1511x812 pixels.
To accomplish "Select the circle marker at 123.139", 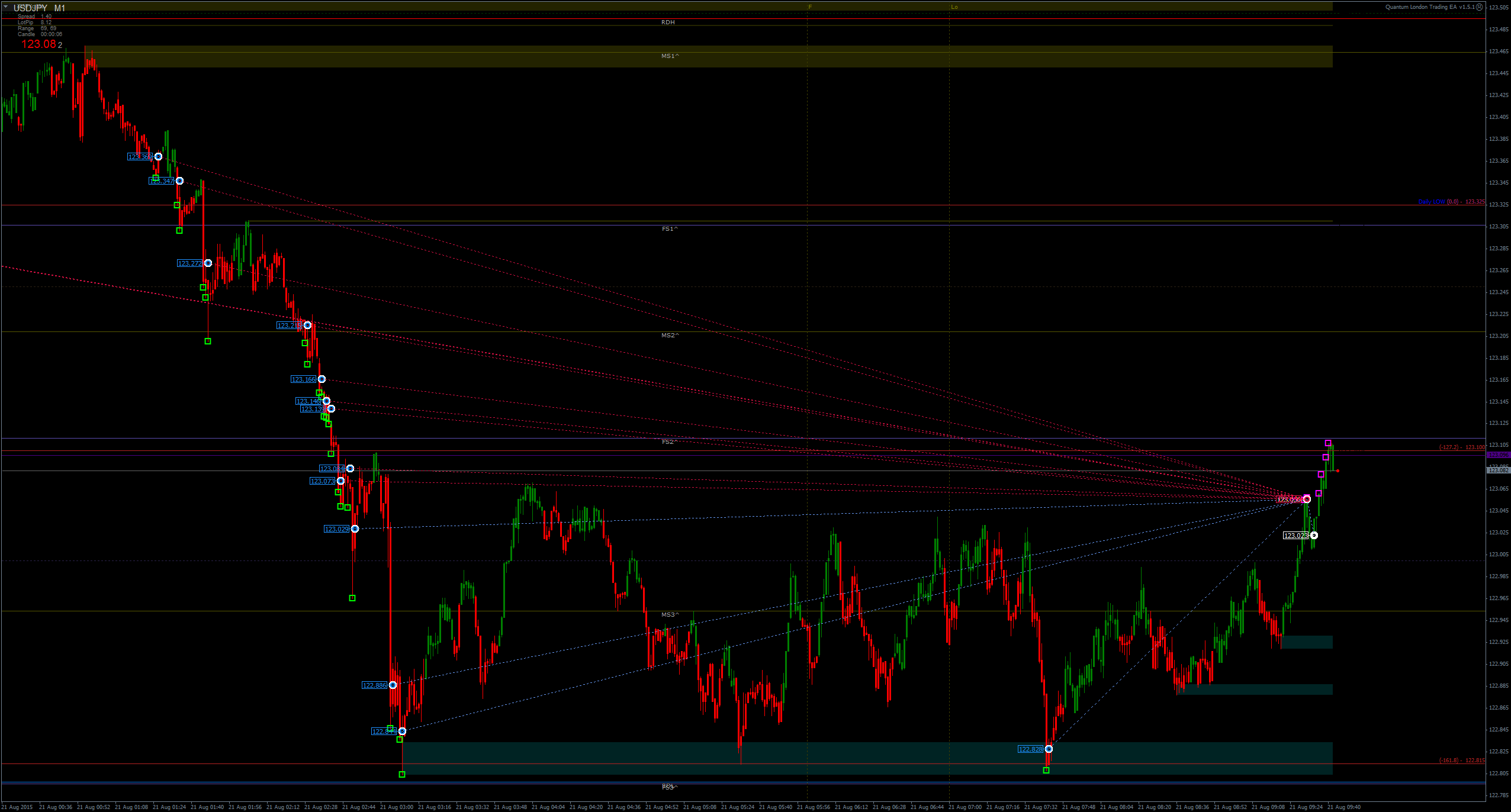I will [x=331, y=409].
